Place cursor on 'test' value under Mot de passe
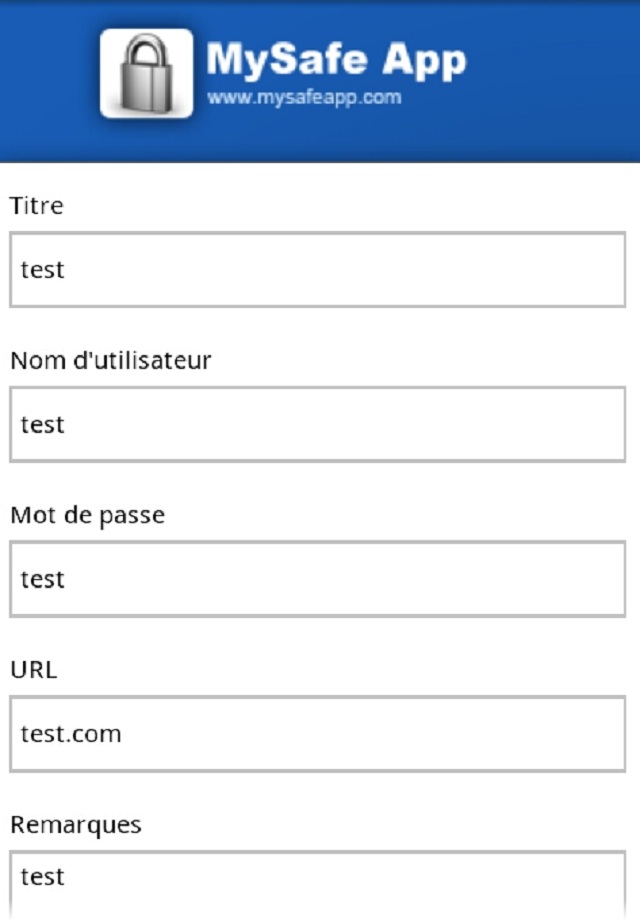Screen dimensions: 640x920 point(43,580)
